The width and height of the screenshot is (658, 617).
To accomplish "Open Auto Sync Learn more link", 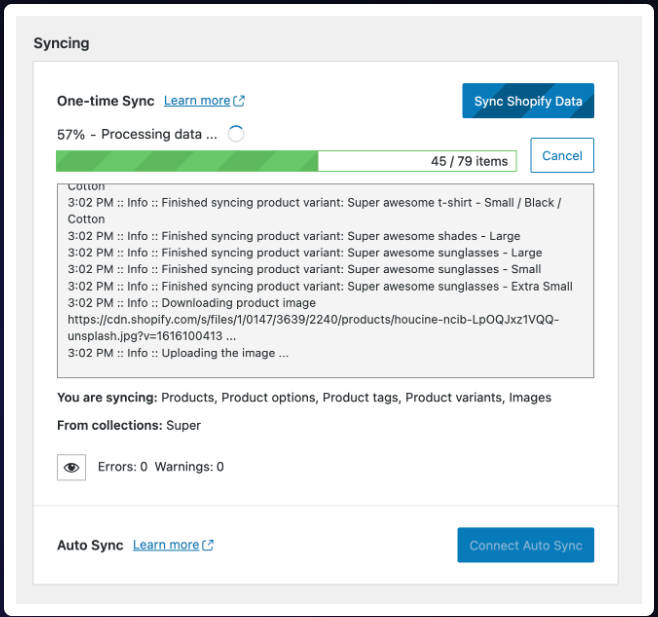I will [x=166, y=545].
